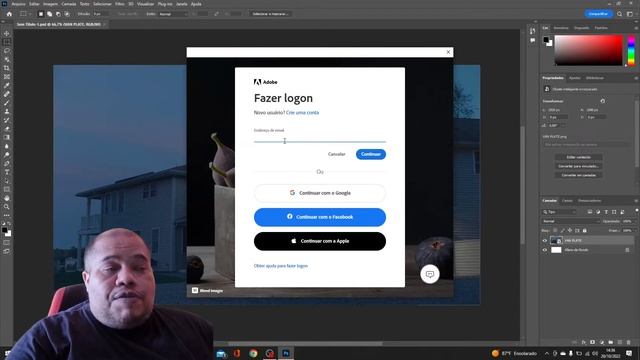
Task: Toggle lock position icon in Camadas
Action: 570,231
